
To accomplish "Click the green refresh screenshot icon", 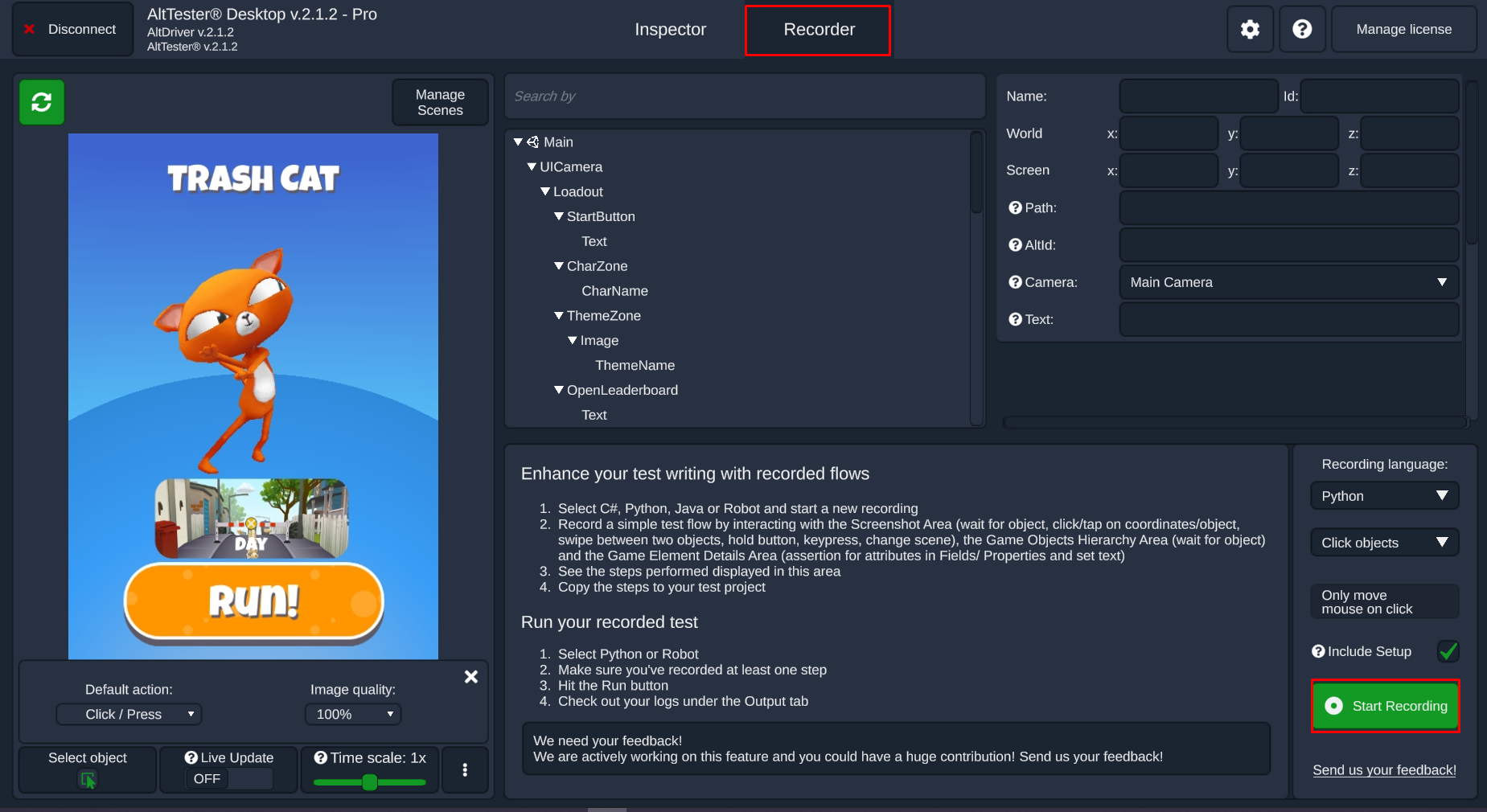I will coord(41,102).
